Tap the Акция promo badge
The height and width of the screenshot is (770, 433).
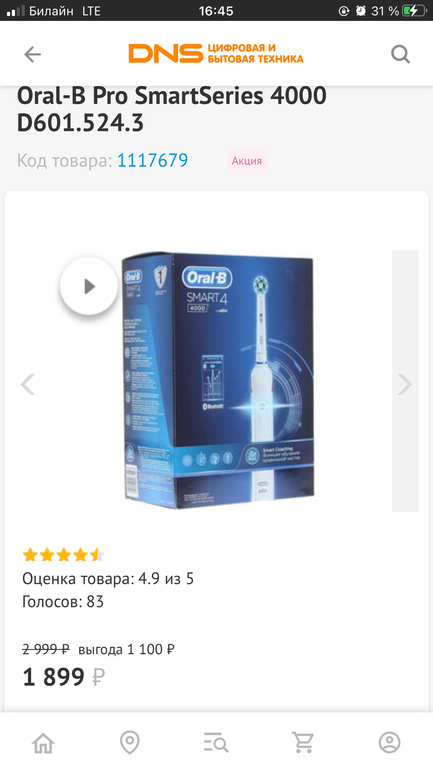[x=246, y=161]
